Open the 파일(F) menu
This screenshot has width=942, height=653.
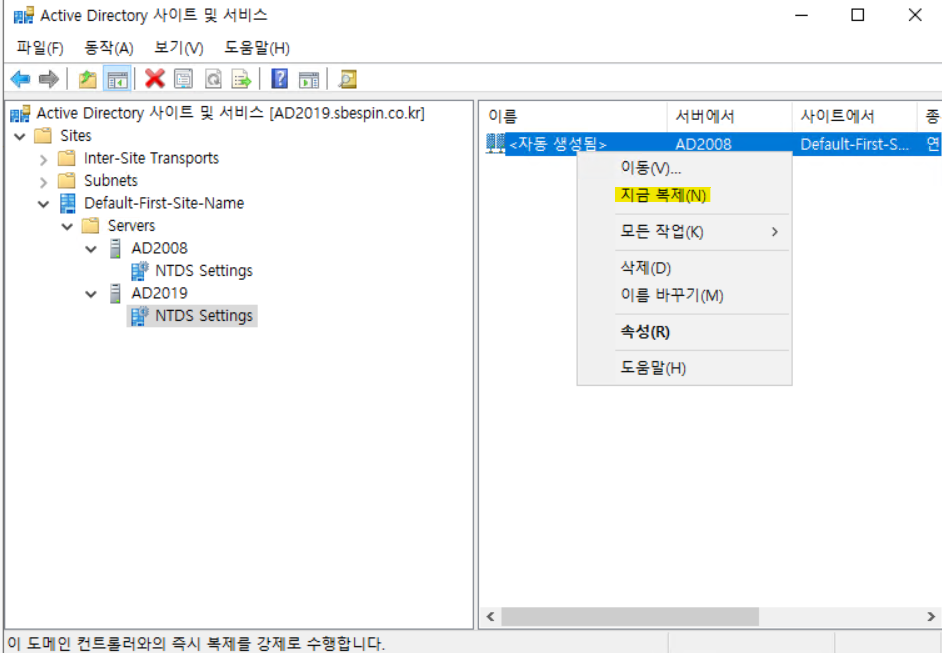[40, 48]
